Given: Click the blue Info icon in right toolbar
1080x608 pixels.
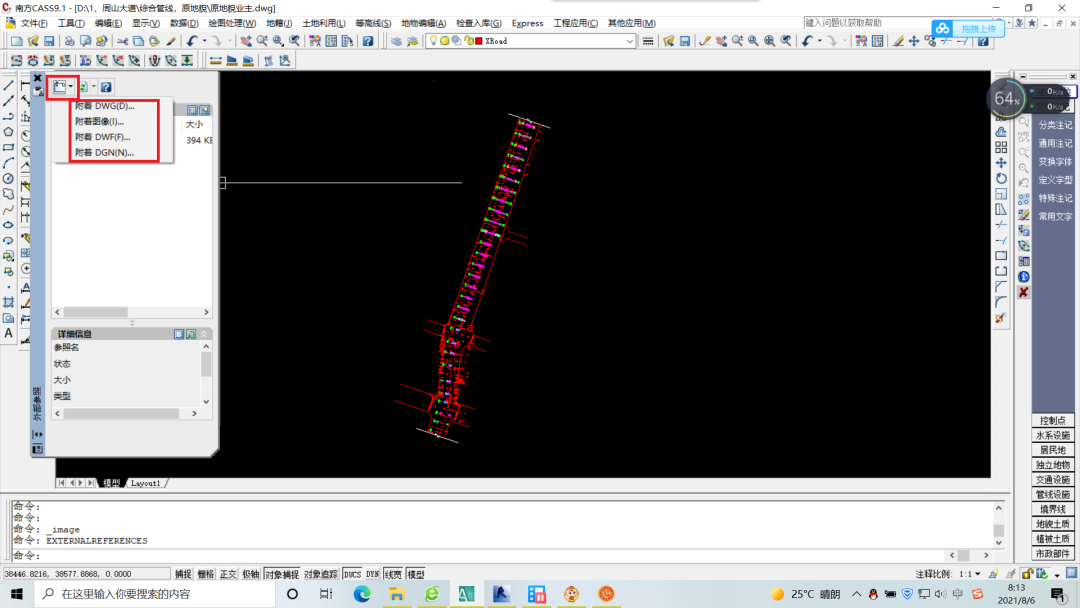Looking at the screenshot, I should 1024,277.
